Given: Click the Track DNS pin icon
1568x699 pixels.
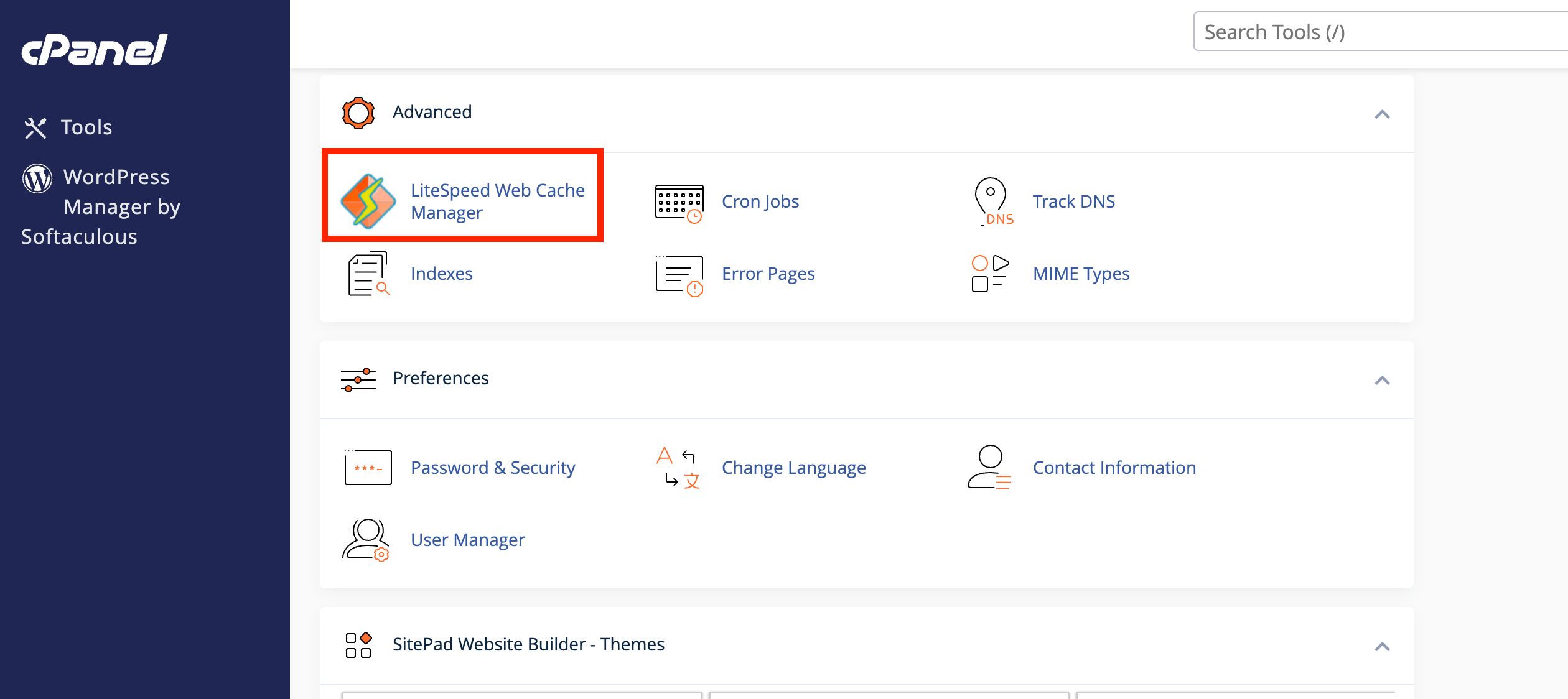Looking at the screenshot, I should click(x=994, y=201).
